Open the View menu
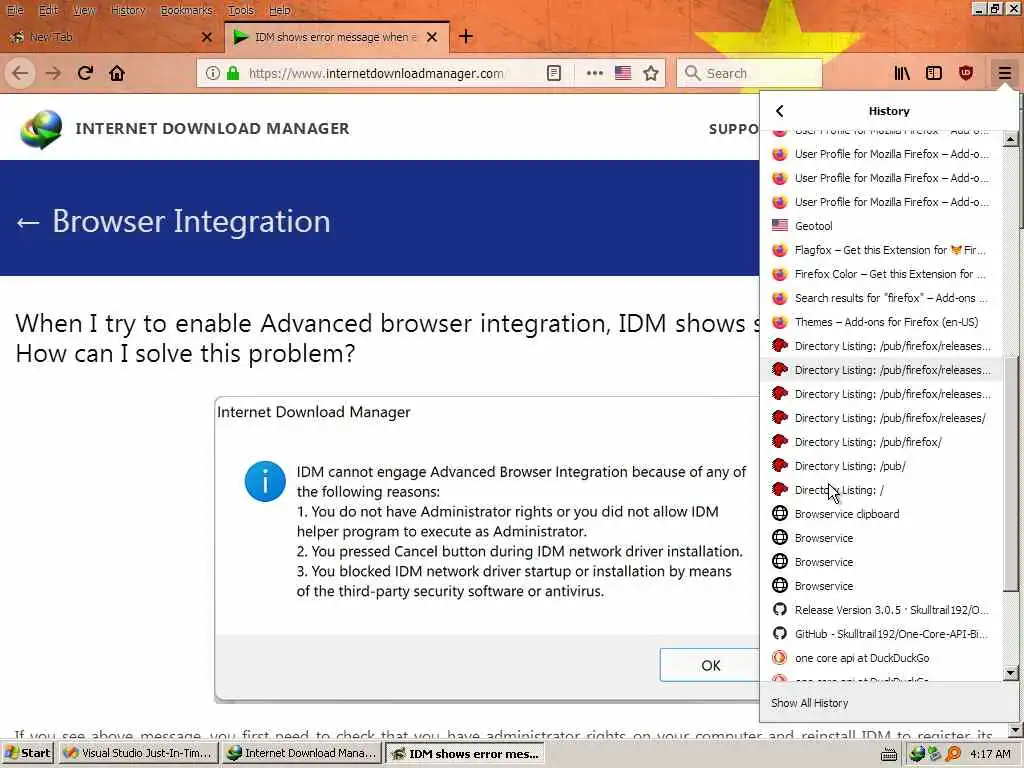Screen dimensions: 1024x768 tap(84, 10)
